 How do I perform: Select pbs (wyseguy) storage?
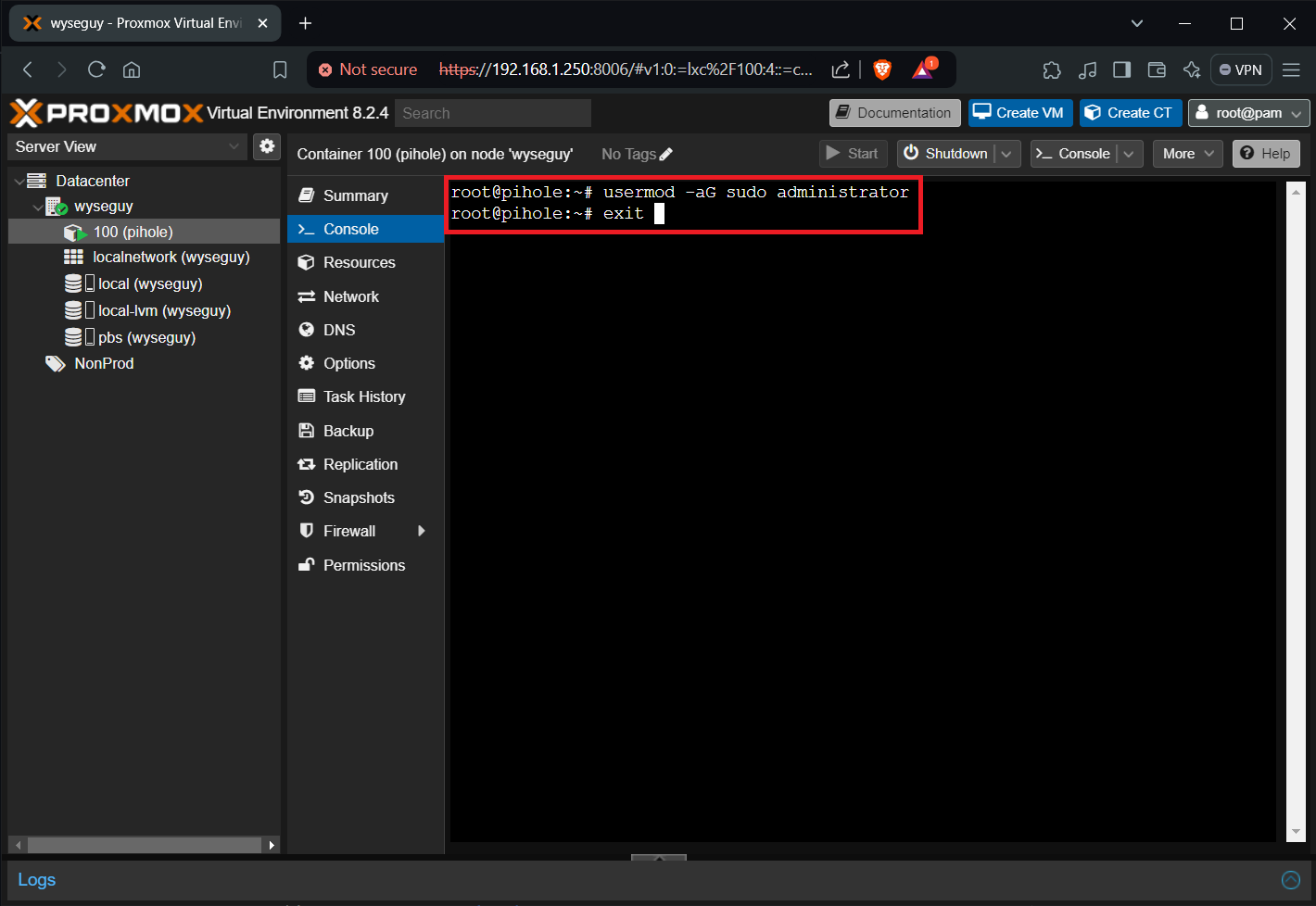pyautogui.click(x=146, y=337)
